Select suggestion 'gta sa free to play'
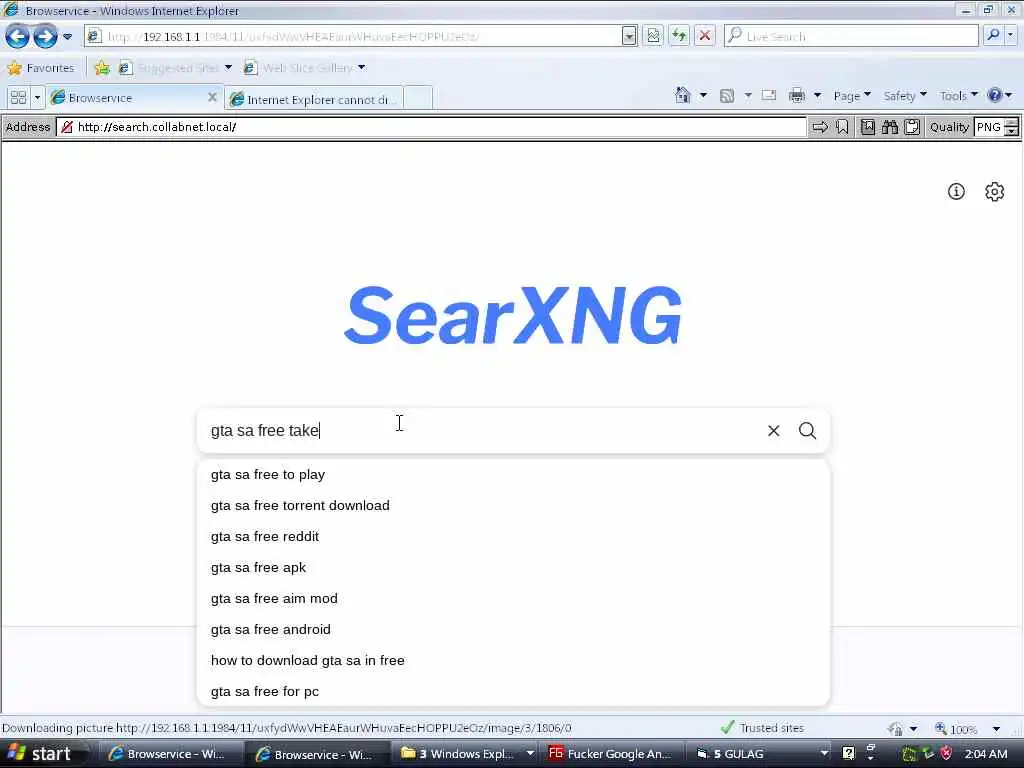Image resolution: width=1024 pixels, height=768 pixels. coord(513,475)
